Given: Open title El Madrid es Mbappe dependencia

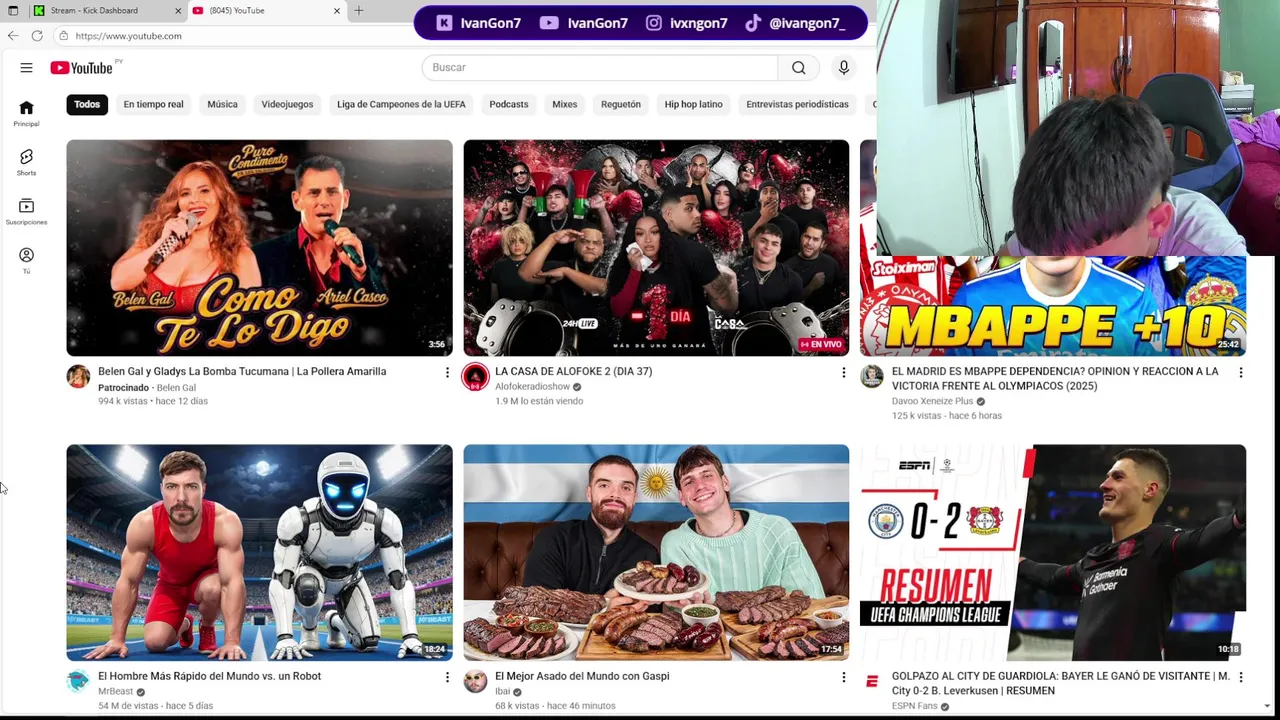Looking at the screenshot, I should coord(1055,378).
